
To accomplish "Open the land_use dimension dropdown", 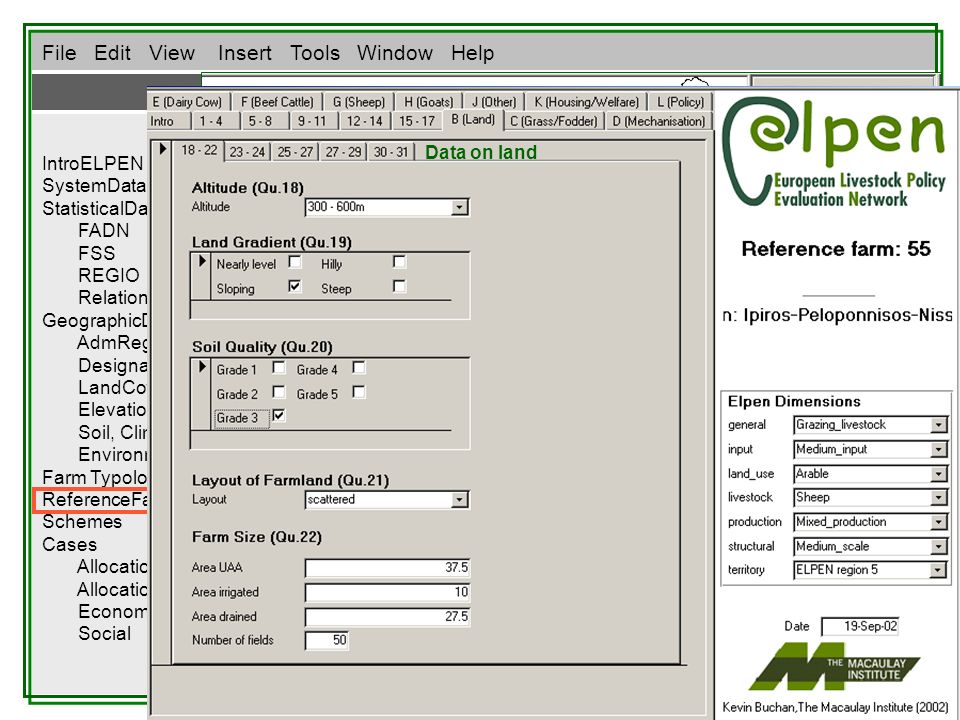I will (939, 474).
